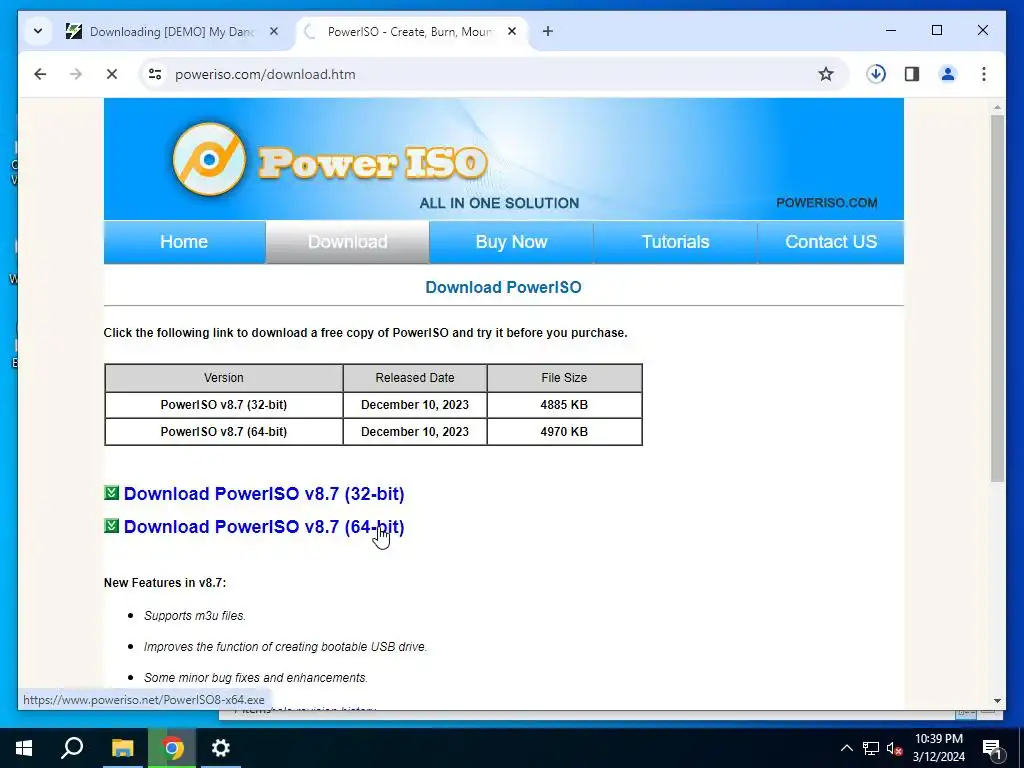The height and width of the screenshot is (768, 1024).
Task: Click the Supports m3u files bullet
Action: pos(195,616)
